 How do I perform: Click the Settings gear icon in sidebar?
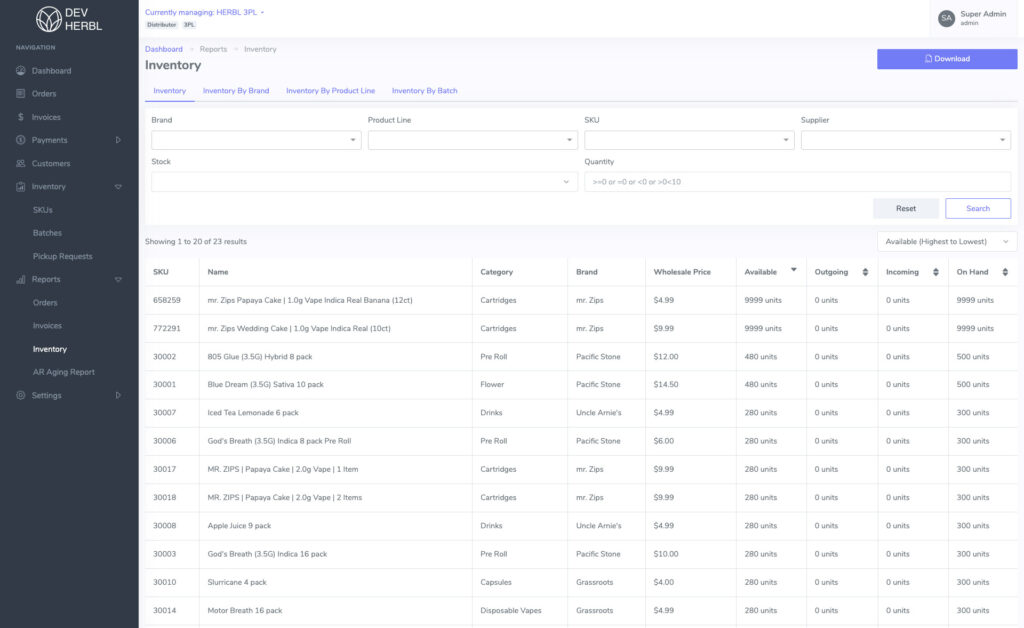pyautogui.click(x=20, y=395)
